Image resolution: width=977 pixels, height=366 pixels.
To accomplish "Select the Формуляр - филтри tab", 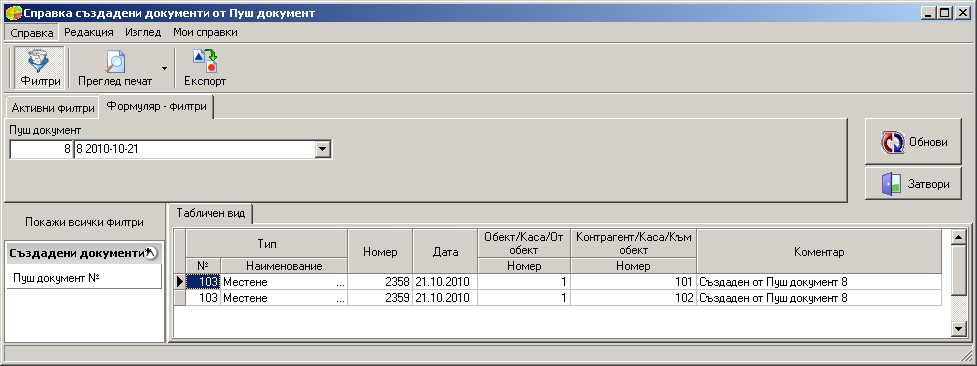I will click(156, 107).
